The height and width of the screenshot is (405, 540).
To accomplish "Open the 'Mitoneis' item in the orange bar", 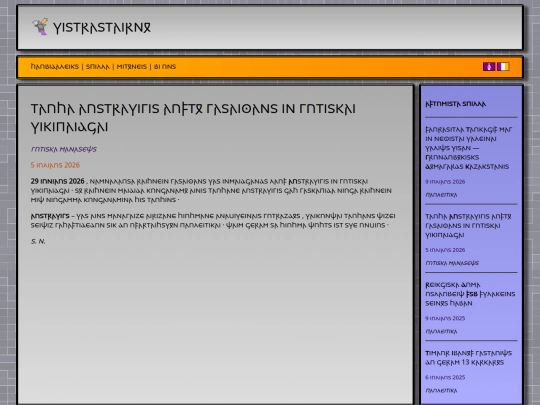I will [132, 66].
